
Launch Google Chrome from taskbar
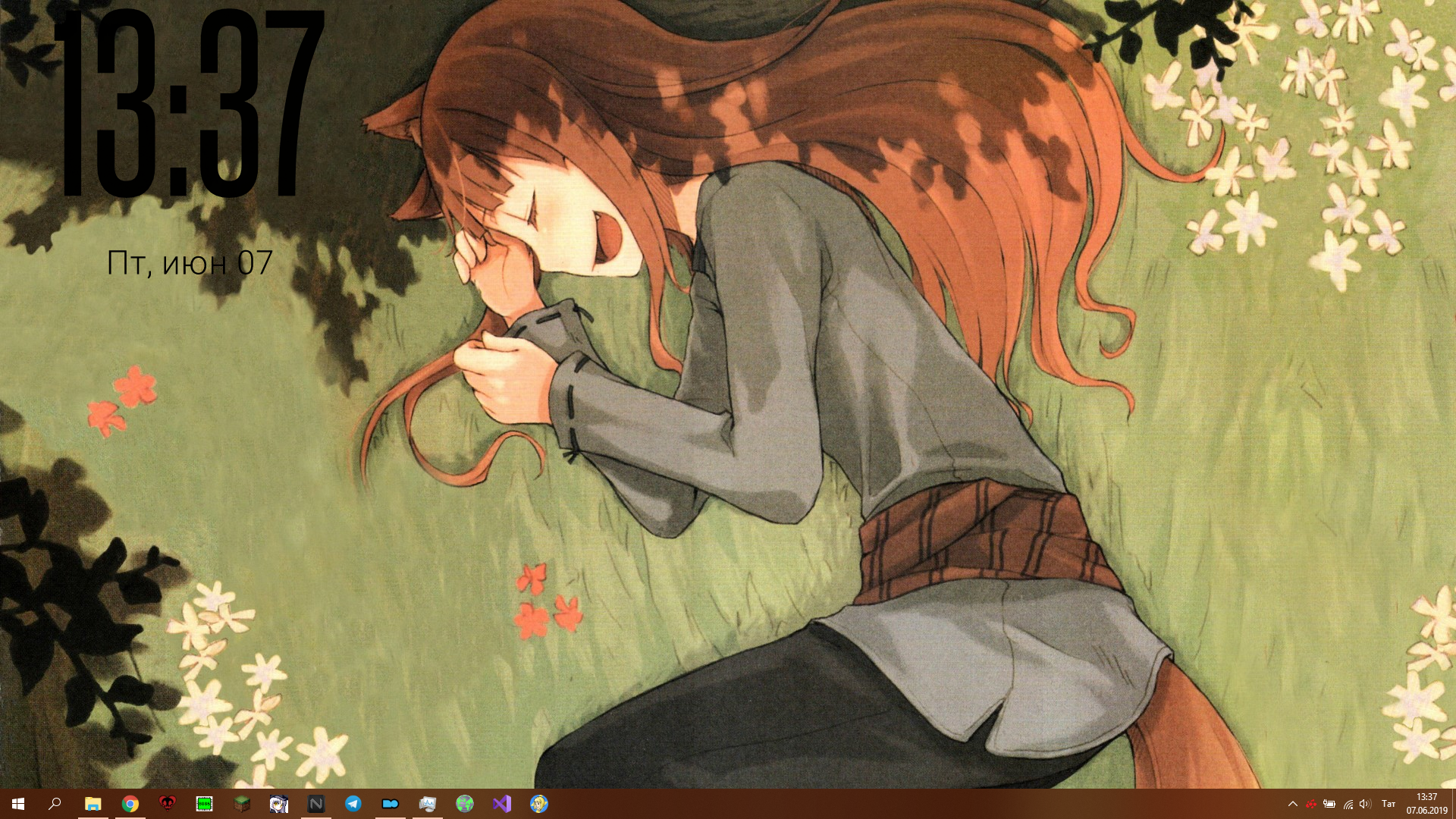(x=130, y=804)
